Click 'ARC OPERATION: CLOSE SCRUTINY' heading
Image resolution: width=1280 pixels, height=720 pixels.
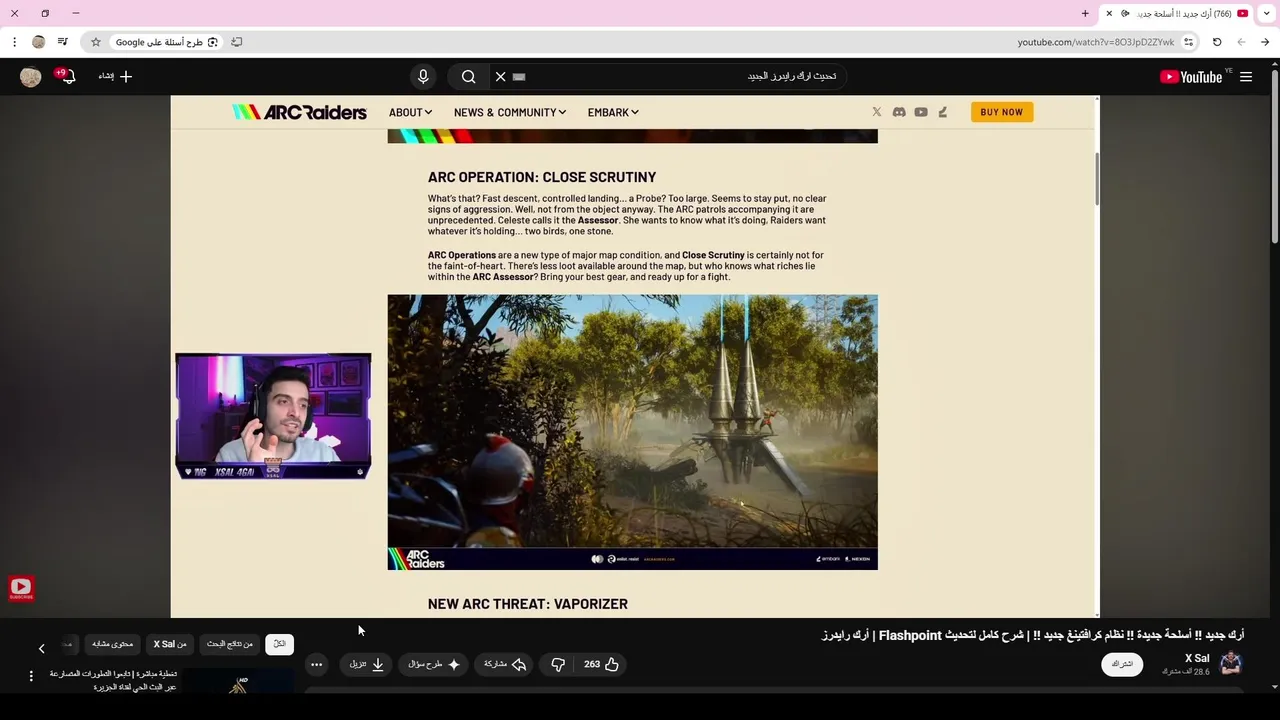(x=542, y=177)
